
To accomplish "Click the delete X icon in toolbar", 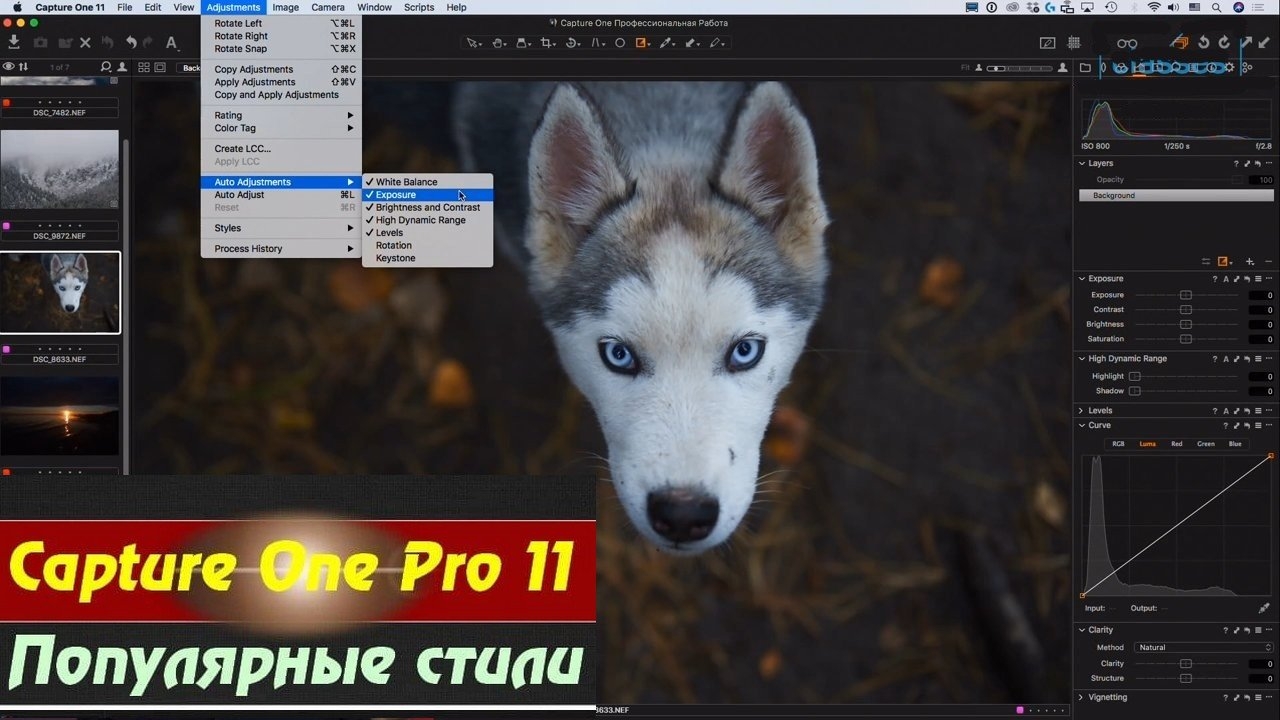I will pos(85,43).
